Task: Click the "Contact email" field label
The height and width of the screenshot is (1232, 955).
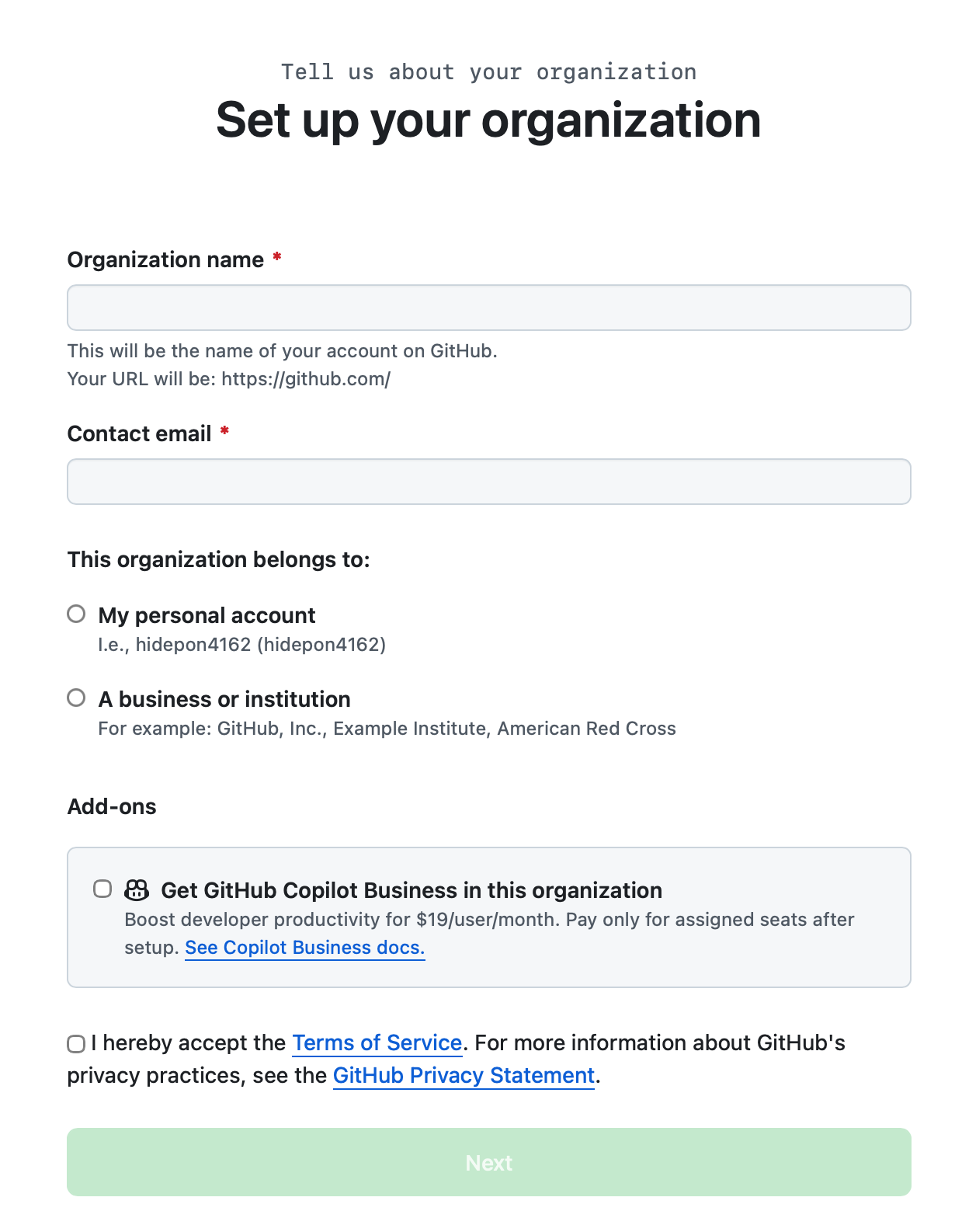Action: click(x=140, y=433)
